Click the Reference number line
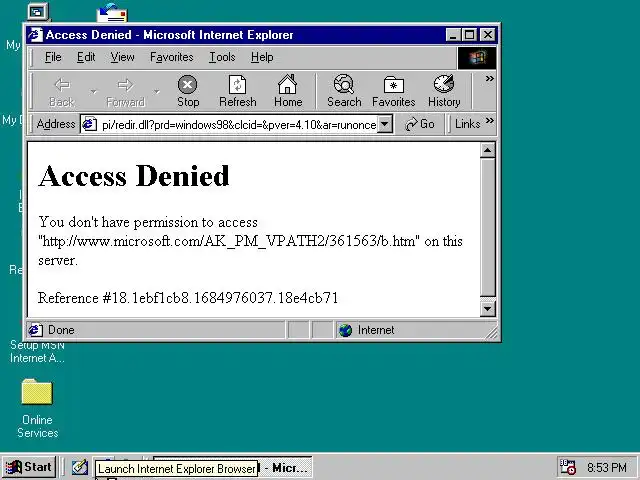 (x=188, y=298)
